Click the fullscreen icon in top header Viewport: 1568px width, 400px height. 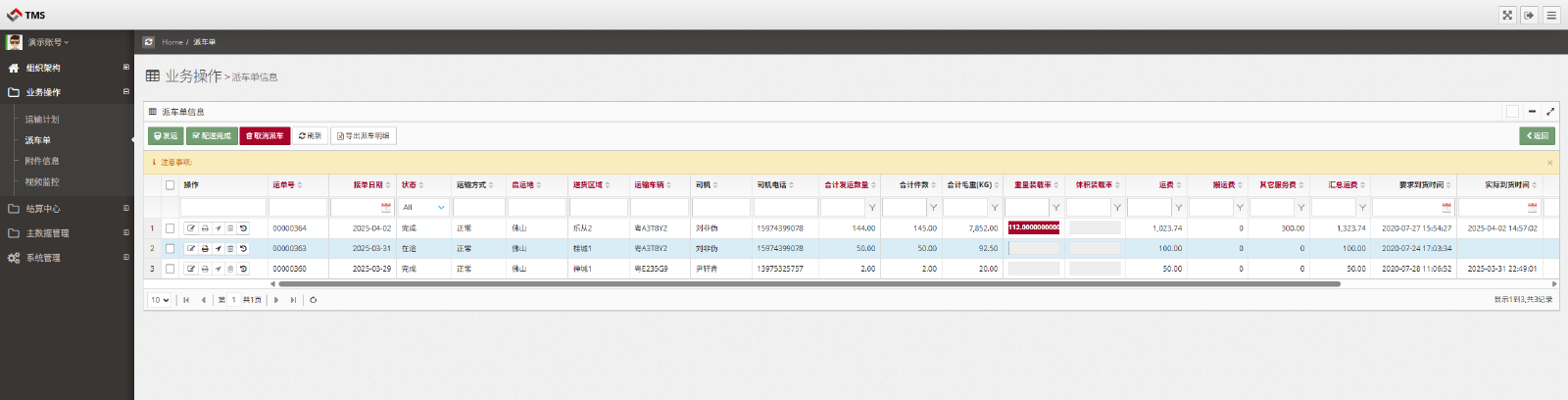pos(1507,15)
